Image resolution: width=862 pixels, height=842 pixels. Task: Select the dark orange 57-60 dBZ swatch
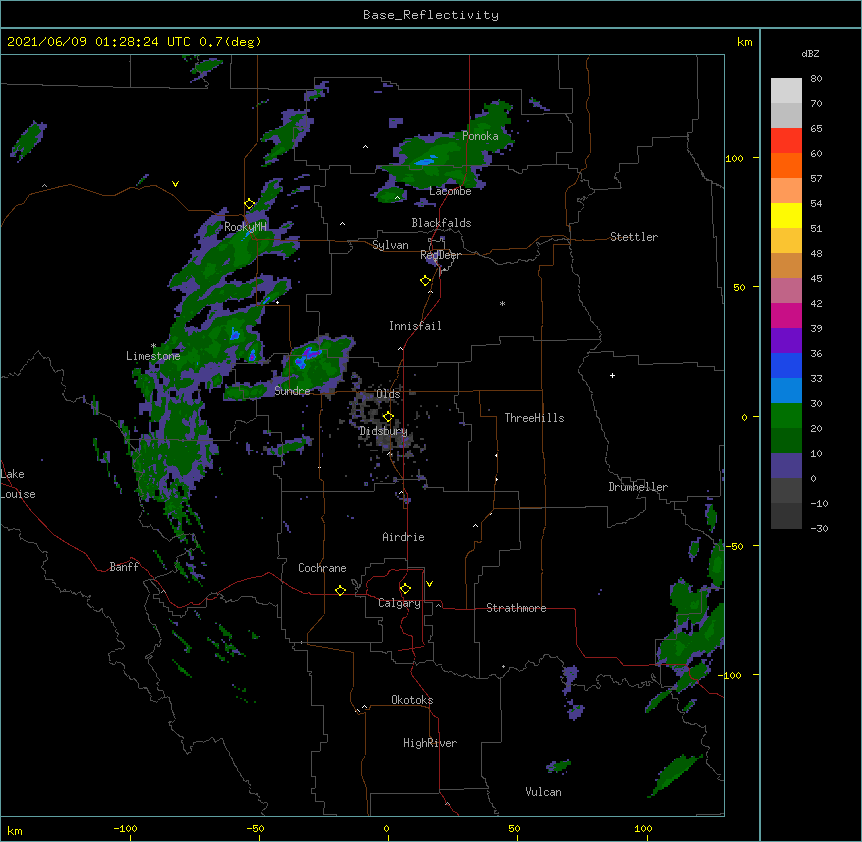pos(786,165)
